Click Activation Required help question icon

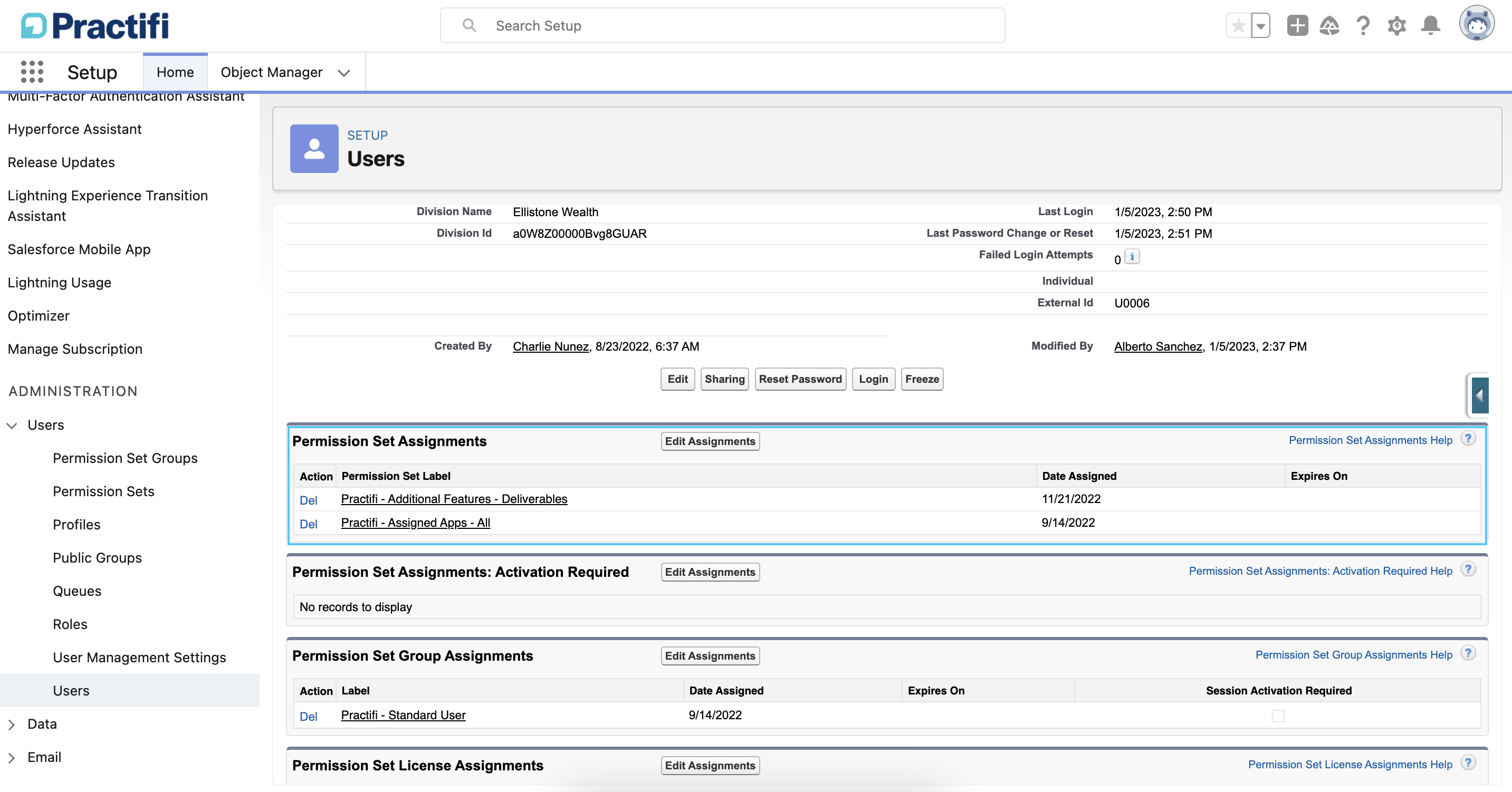click(1468, 569)
